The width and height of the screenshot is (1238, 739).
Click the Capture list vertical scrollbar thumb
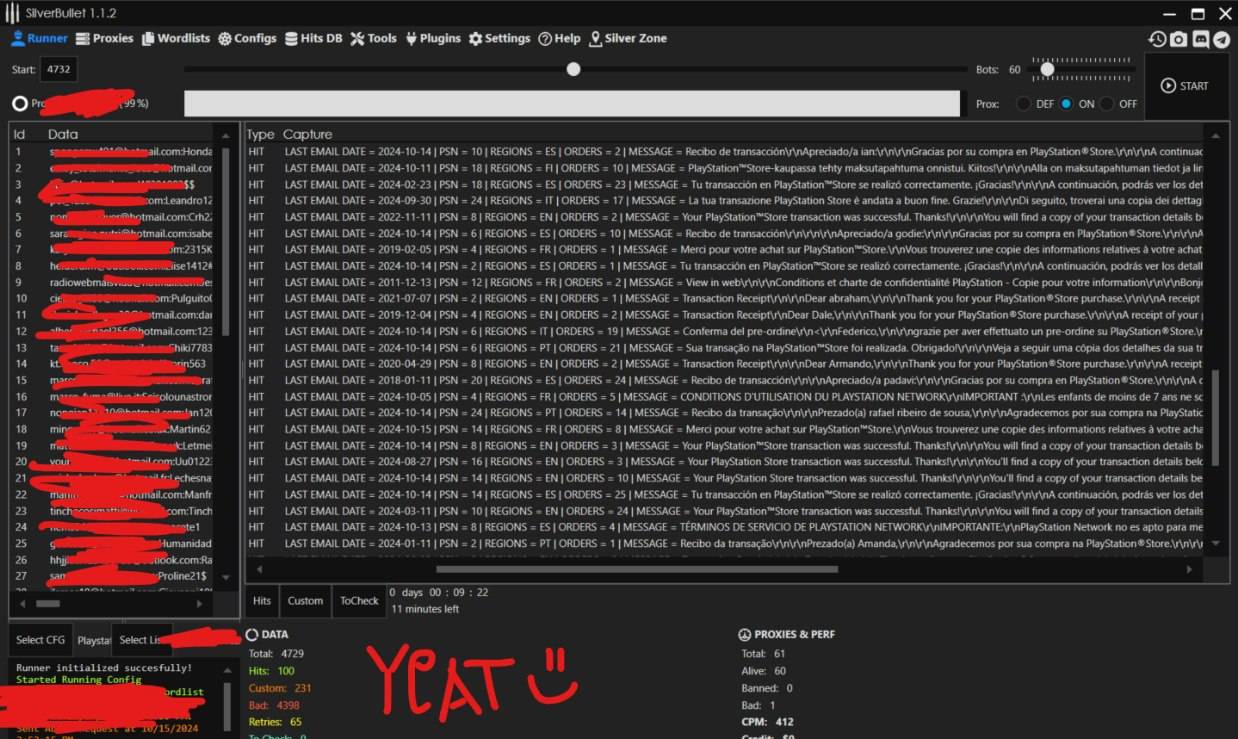tap(1216, 417)
